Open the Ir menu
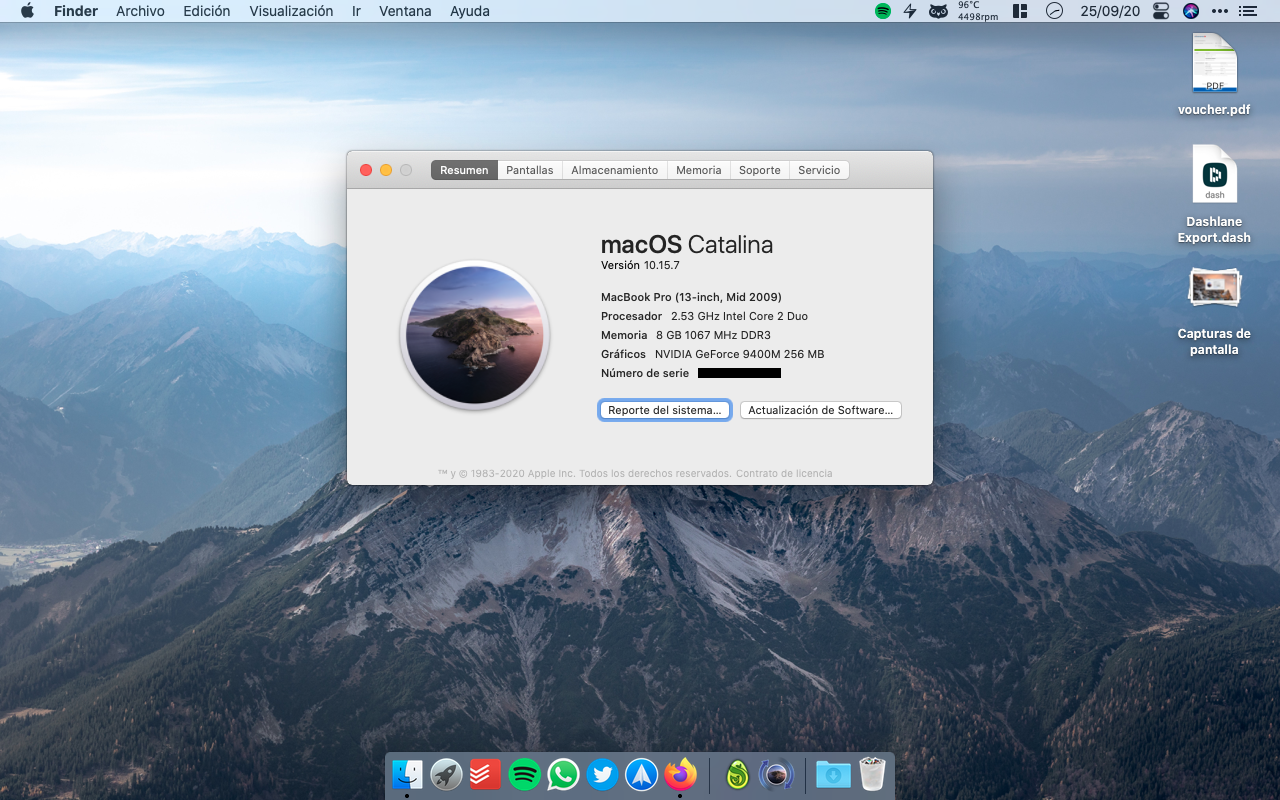Screen dimensions: 1280x800 click(356, 11)
